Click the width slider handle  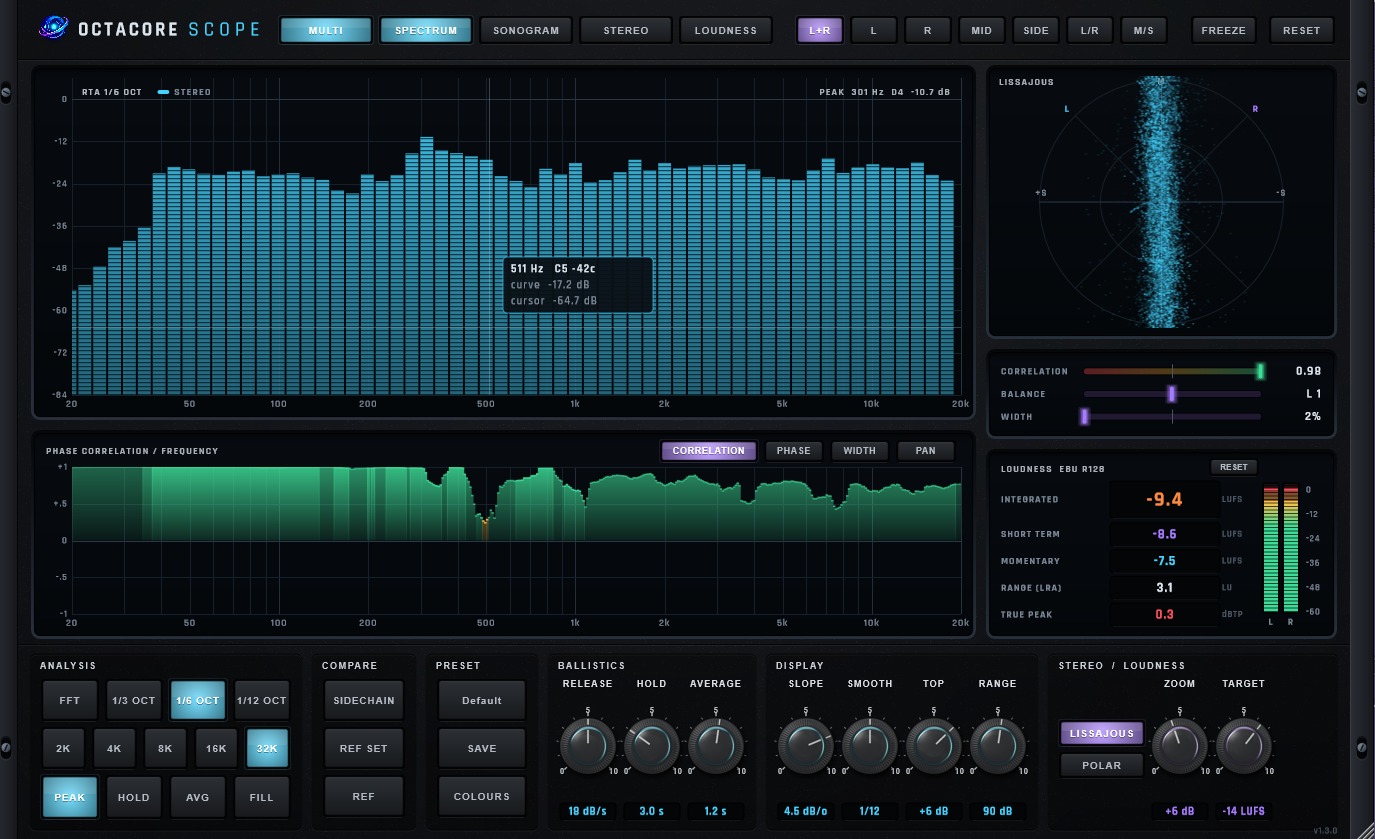coord(1084,416)
